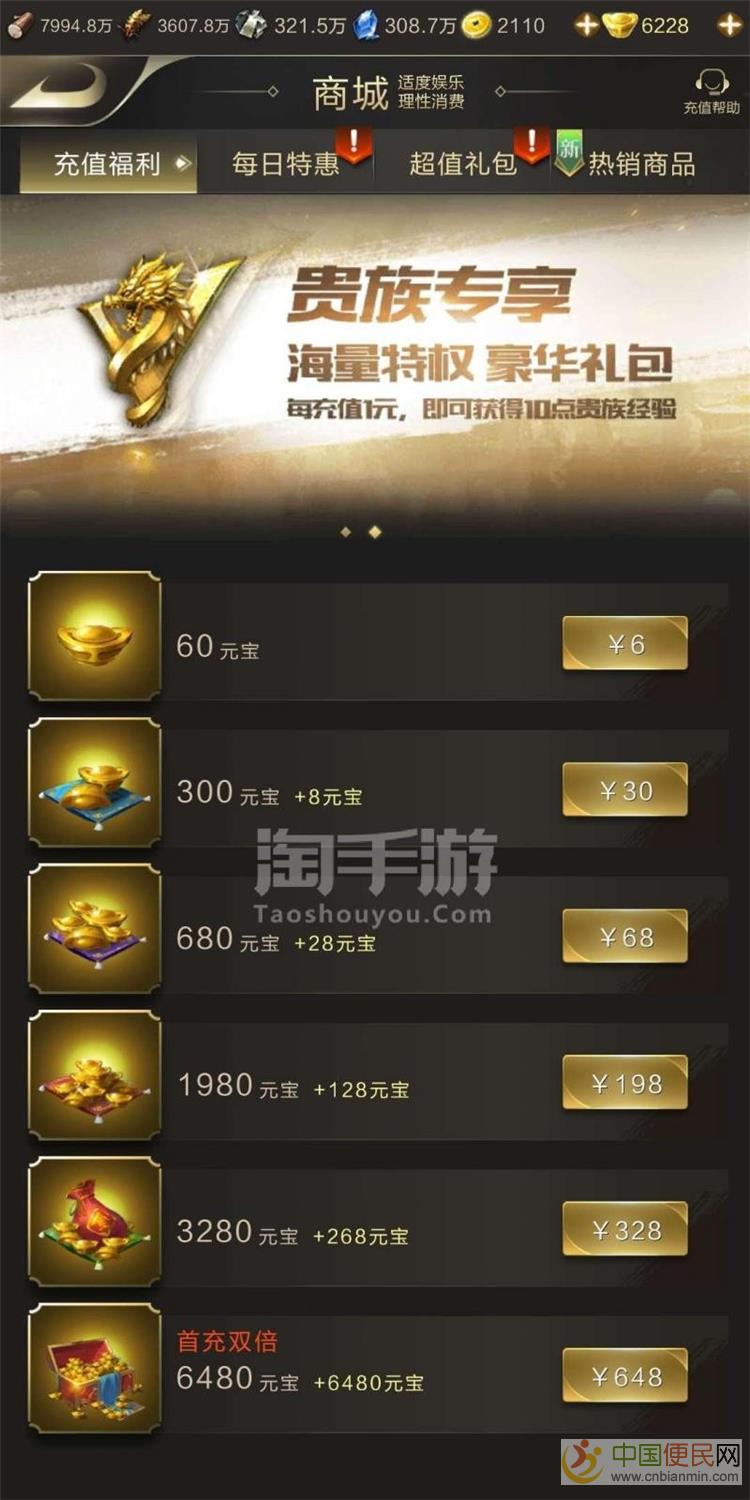The image size is (750, 1500).
Task: Select the red bag icon for 3280元宝
Action: point(94,1221)
